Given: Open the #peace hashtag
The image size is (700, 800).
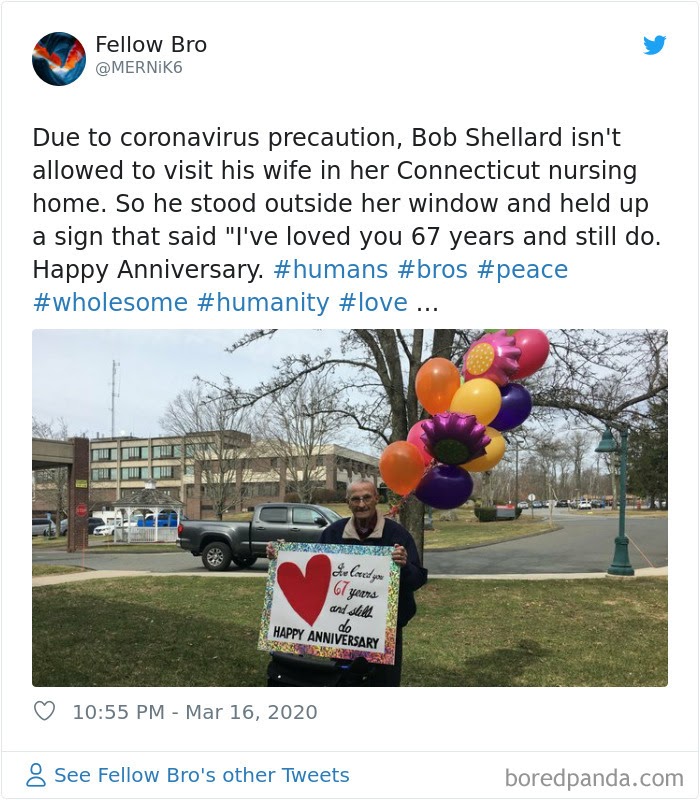Looking at the screenshot, I should 524,269.
